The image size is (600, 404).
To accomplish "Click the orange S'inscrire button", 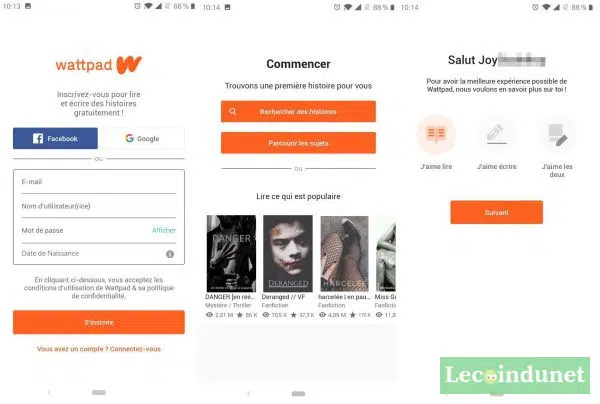I will point(99,322).
